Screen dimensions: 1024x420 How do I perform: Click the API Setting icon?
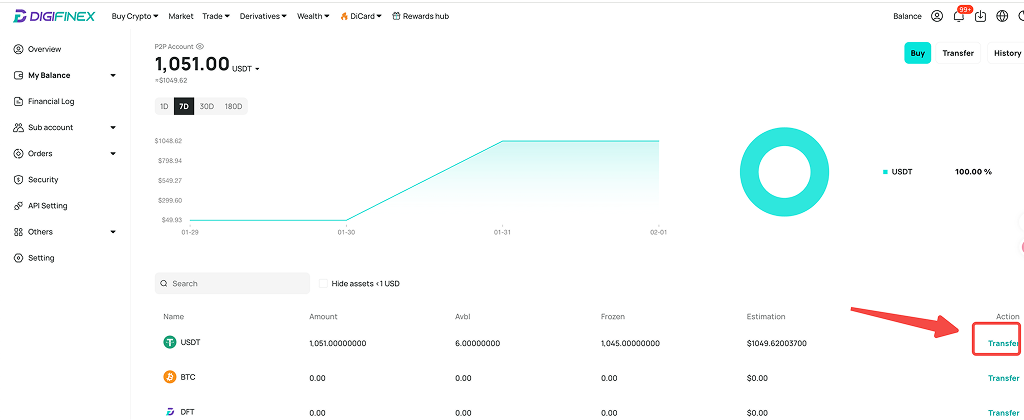[x=18, y=206]
